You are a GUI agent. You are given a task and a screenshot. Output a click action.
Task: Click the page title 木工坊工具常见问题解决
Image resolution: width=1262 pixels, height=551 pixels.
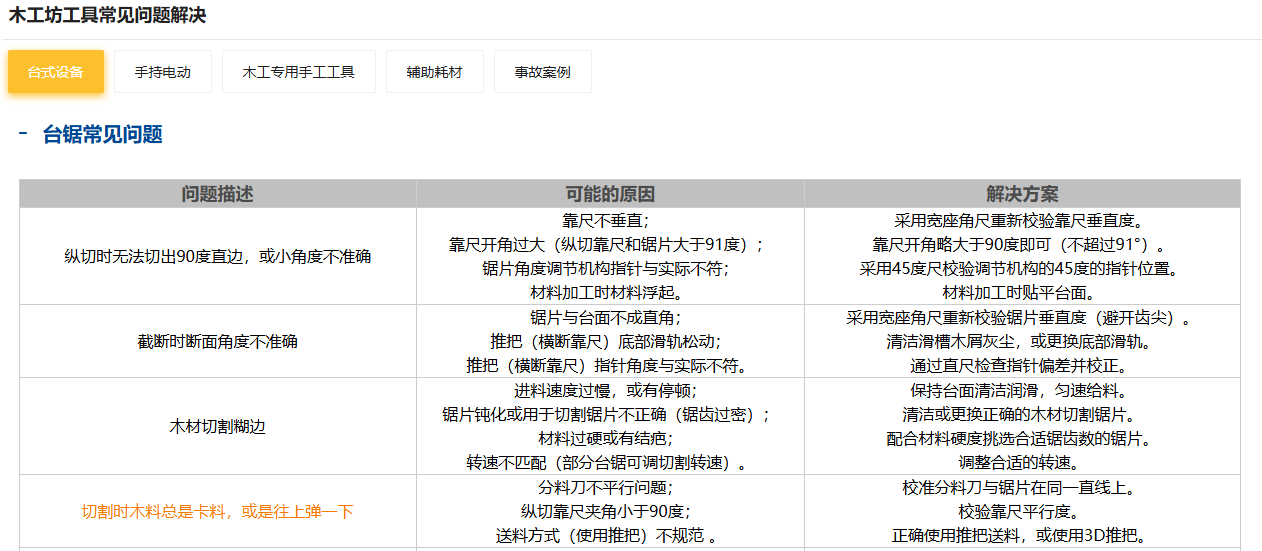click(108, 16)
